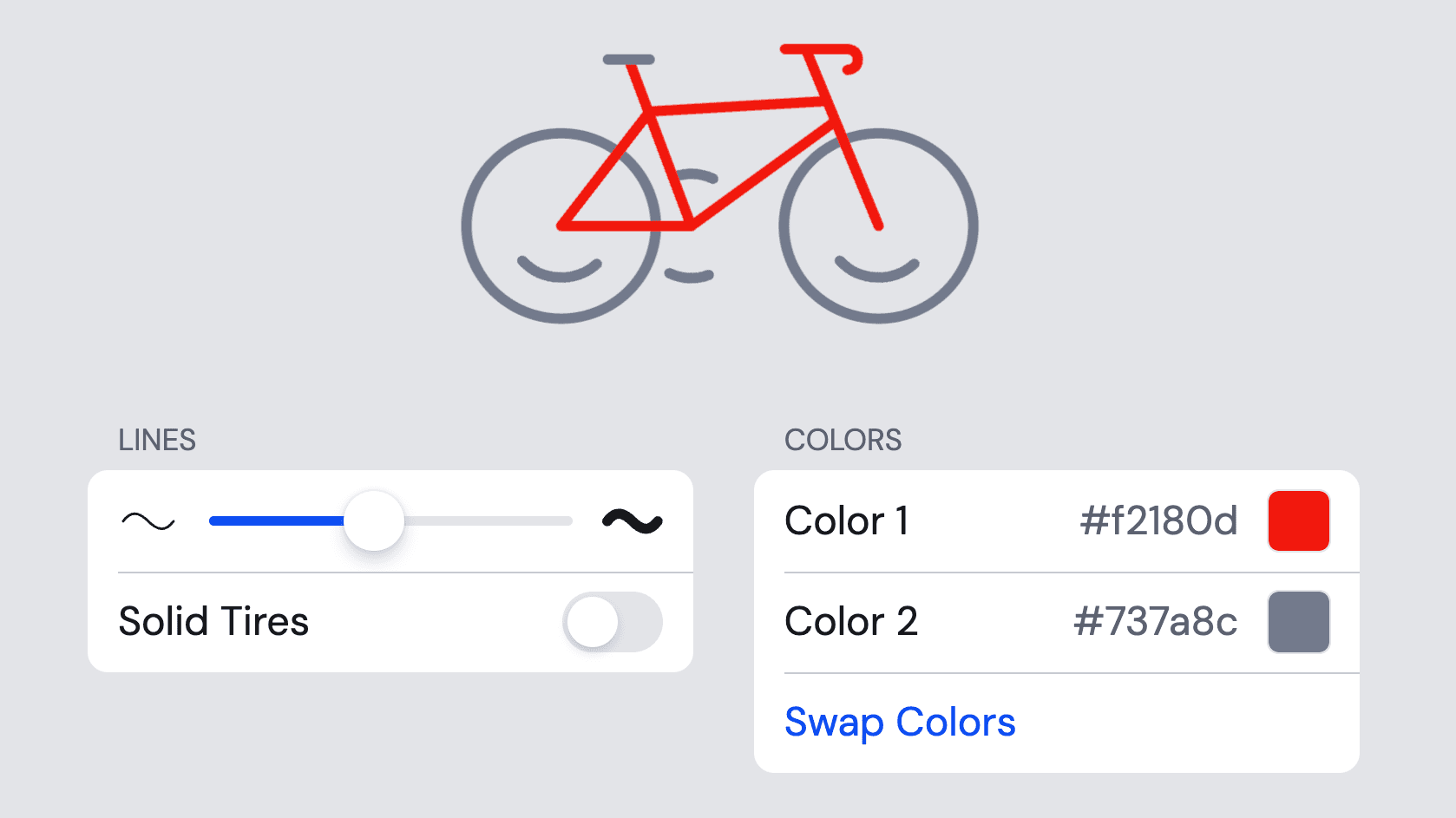Click the blue filled part of the slider track
The height and width of the screenshot is (818, 1456).
[x=276, y=521]
